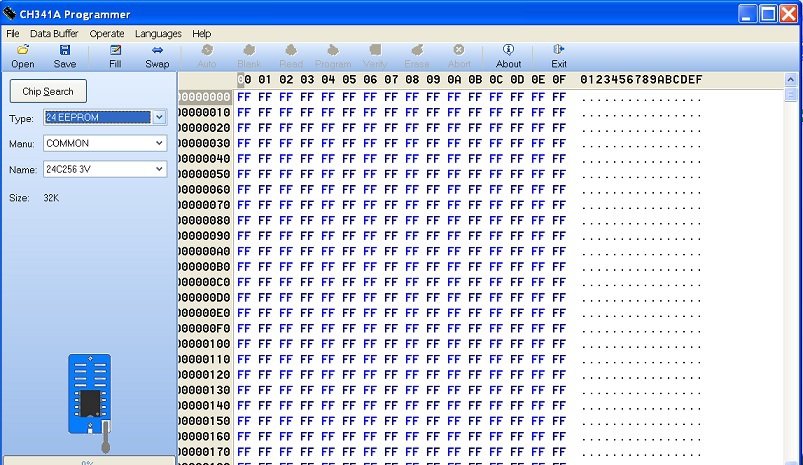Open the Languages menu
The width and height of the screenshot is (803, 465).
tap(158, 33)
